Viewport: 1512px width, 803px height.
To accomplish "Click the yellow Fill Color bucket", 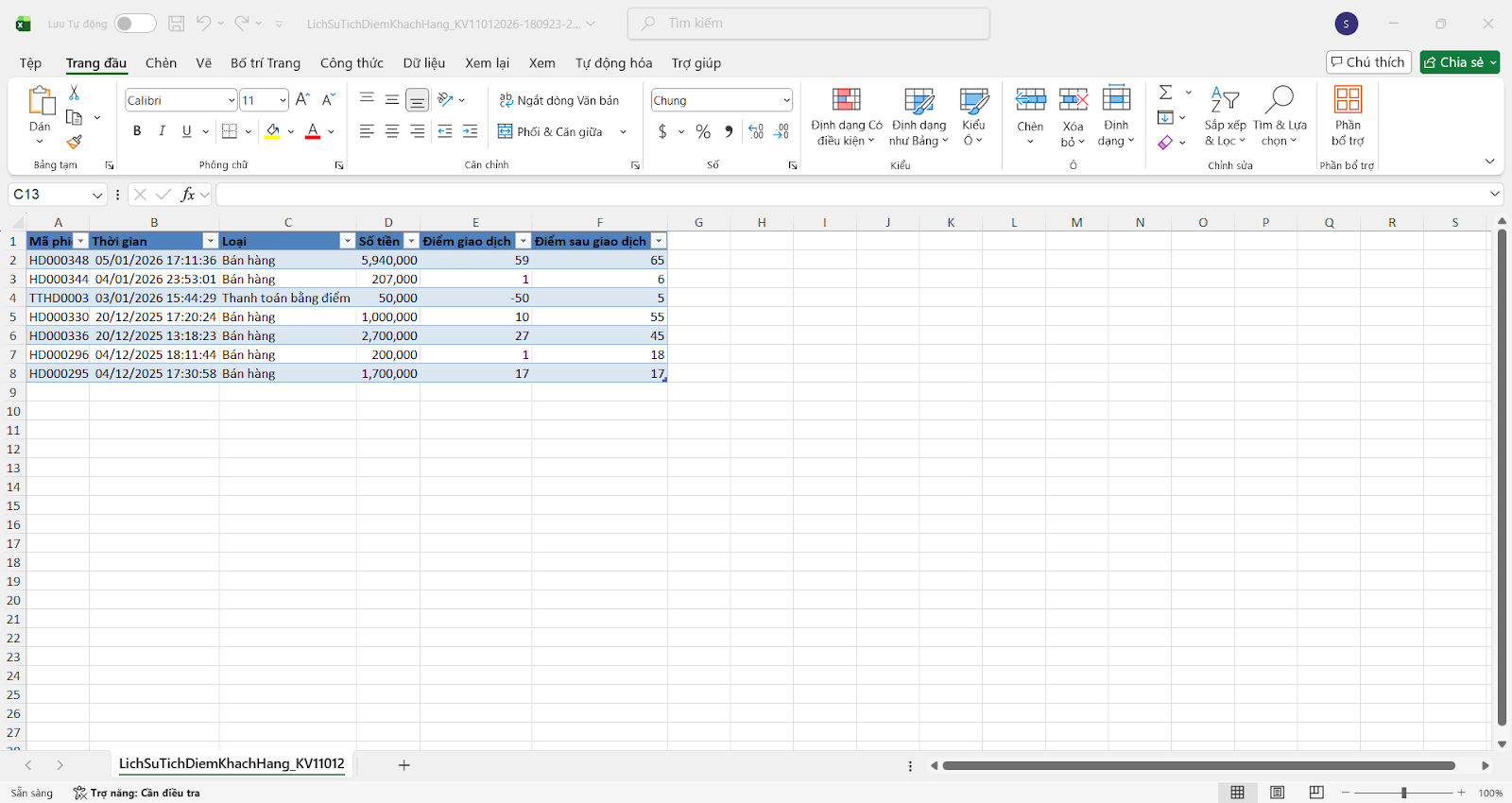I will coord(272,131).
